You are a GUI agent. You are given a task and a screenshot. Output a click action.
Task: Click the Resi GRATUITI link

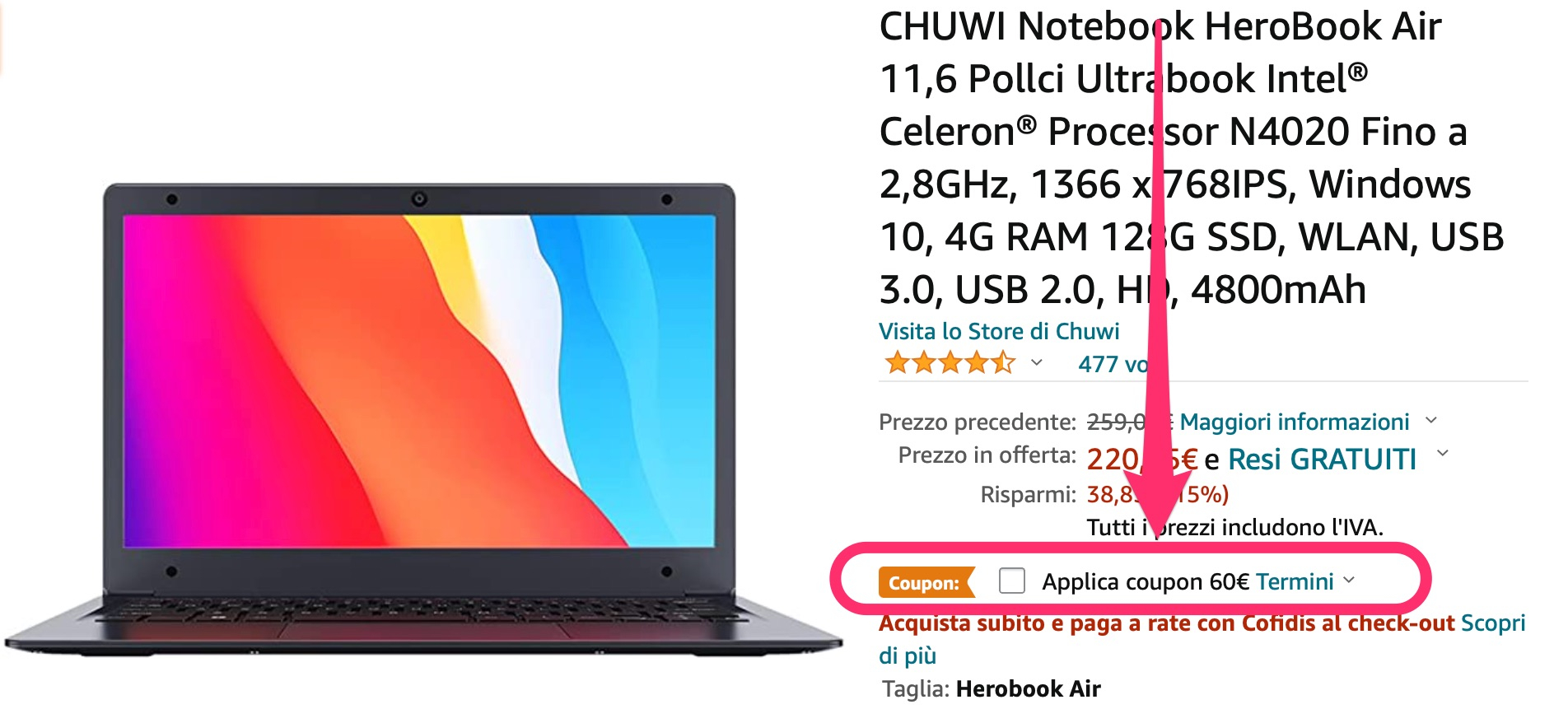pyautogui.click(x=1322, y=459)
